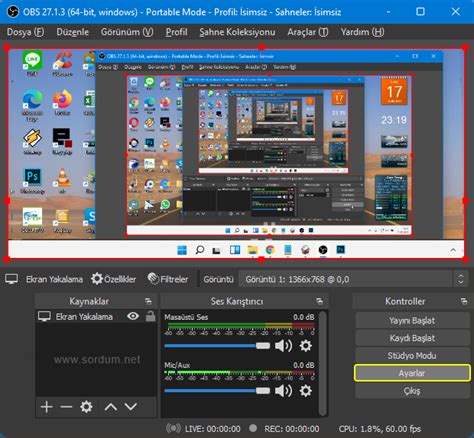Click the LINE desktop icon in preview
The height and width of the screenshot is (438, 474).
32,63
